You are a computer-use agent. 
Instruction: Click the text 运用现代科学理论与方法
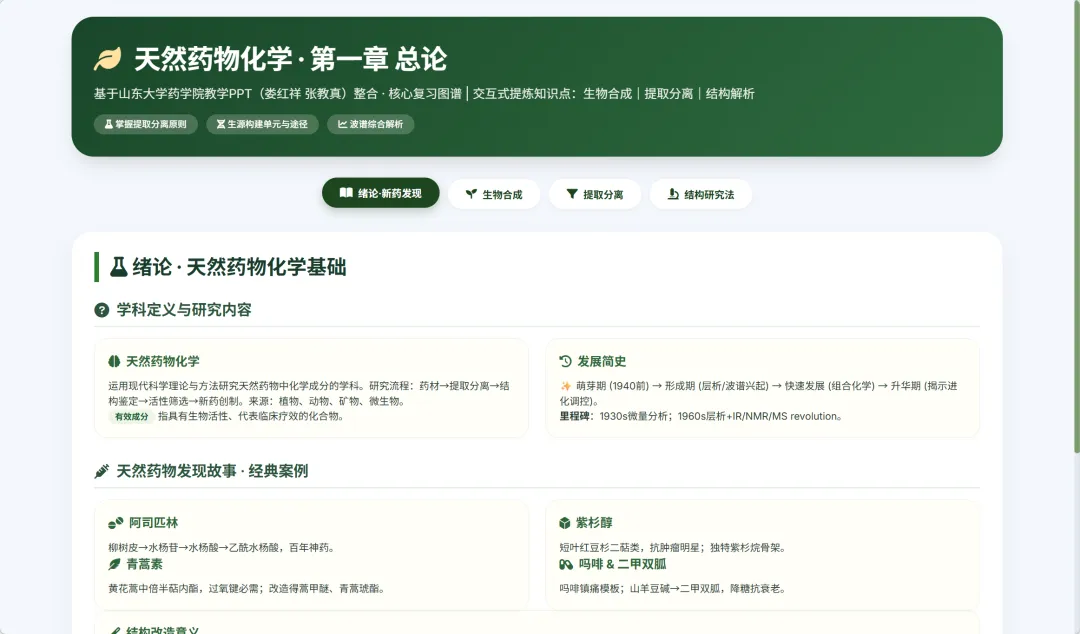[x=163, y=386]
